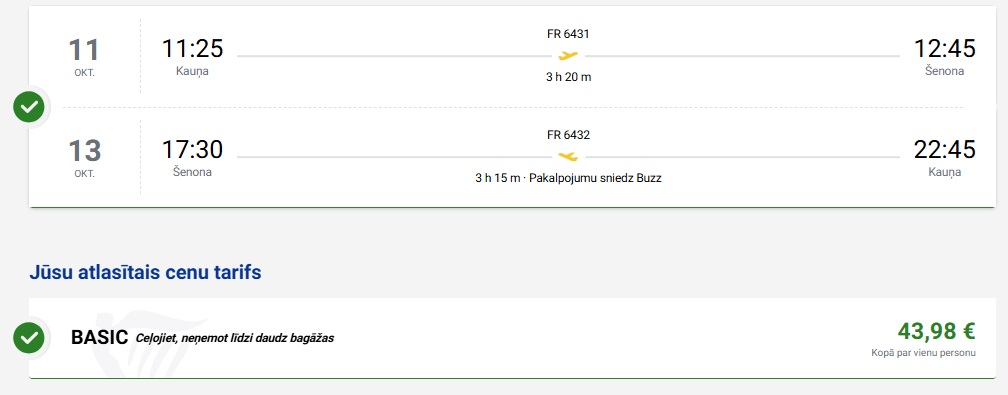
Task: Click the 13 OKT. return date
Action: click(84, 158)
